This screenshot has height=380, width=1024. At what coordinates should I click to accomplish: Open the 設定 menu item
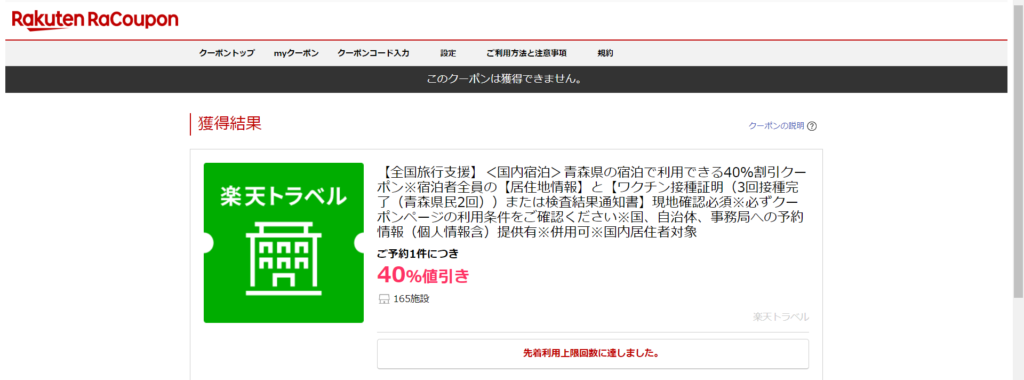[448, 54]
